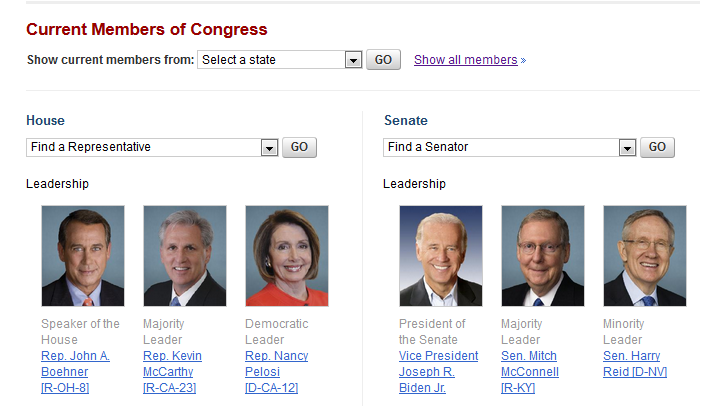Screen dimensions: 728x406
Task: Open Rep. John A. Boehner link
Action: coord(75,372)
